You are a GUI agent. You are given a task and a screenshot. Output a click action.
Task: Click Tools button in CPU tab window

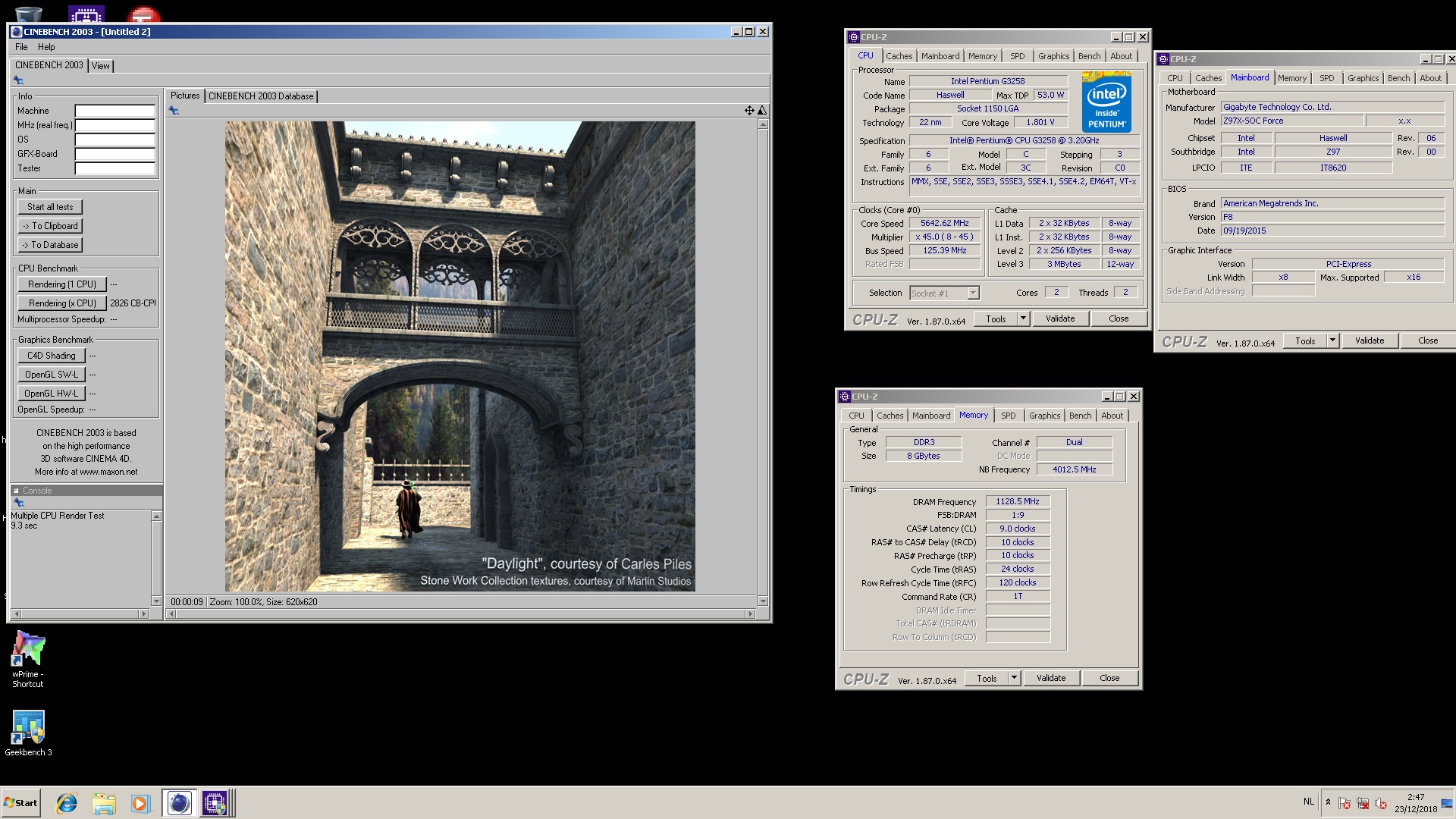tap(996, 318)
